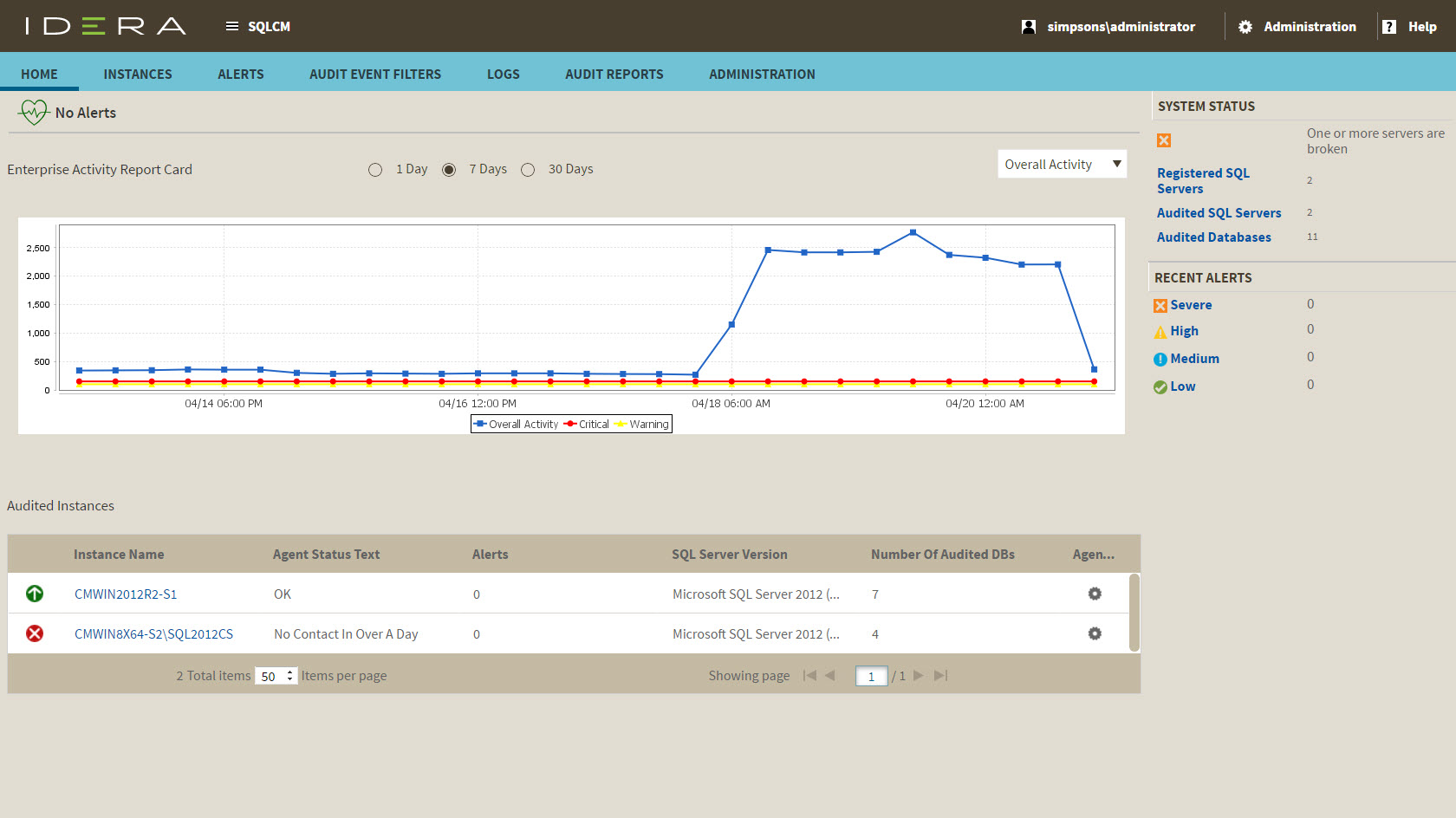Expand the Overall Activity dropdown

pos(1116,164)
